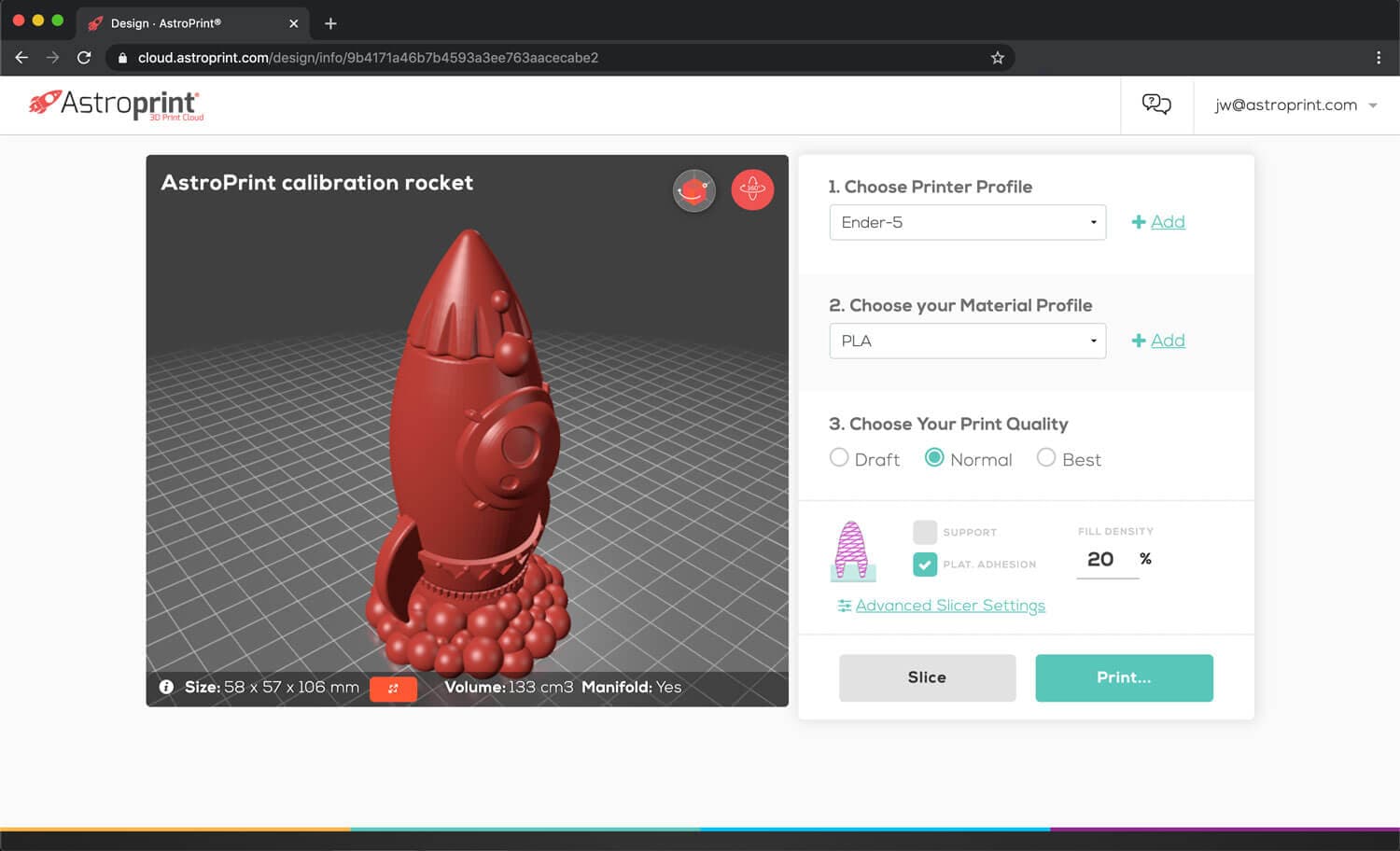Open the Ender-5 printer profile dropdown
This screenshot has height=851, width=1400.
tap(967, 222)
